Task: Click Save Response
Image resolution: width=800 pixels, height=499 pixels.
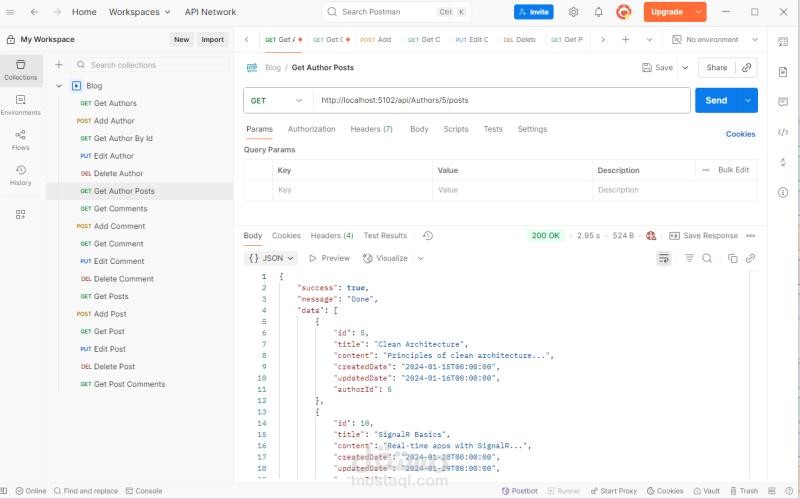Action: point(703,235)
